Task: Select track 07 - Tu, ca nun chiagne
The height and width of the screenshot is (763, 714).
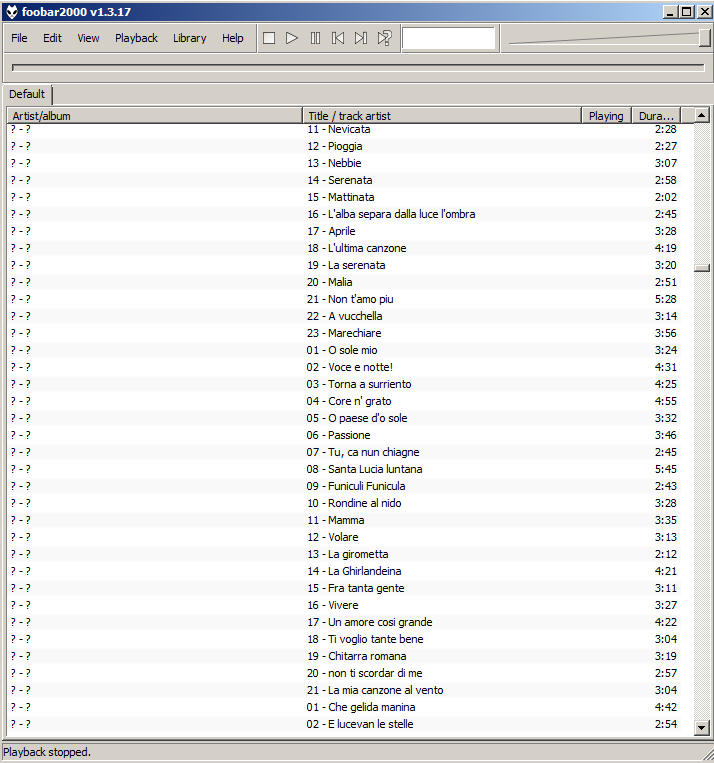Action: (344, 453)
